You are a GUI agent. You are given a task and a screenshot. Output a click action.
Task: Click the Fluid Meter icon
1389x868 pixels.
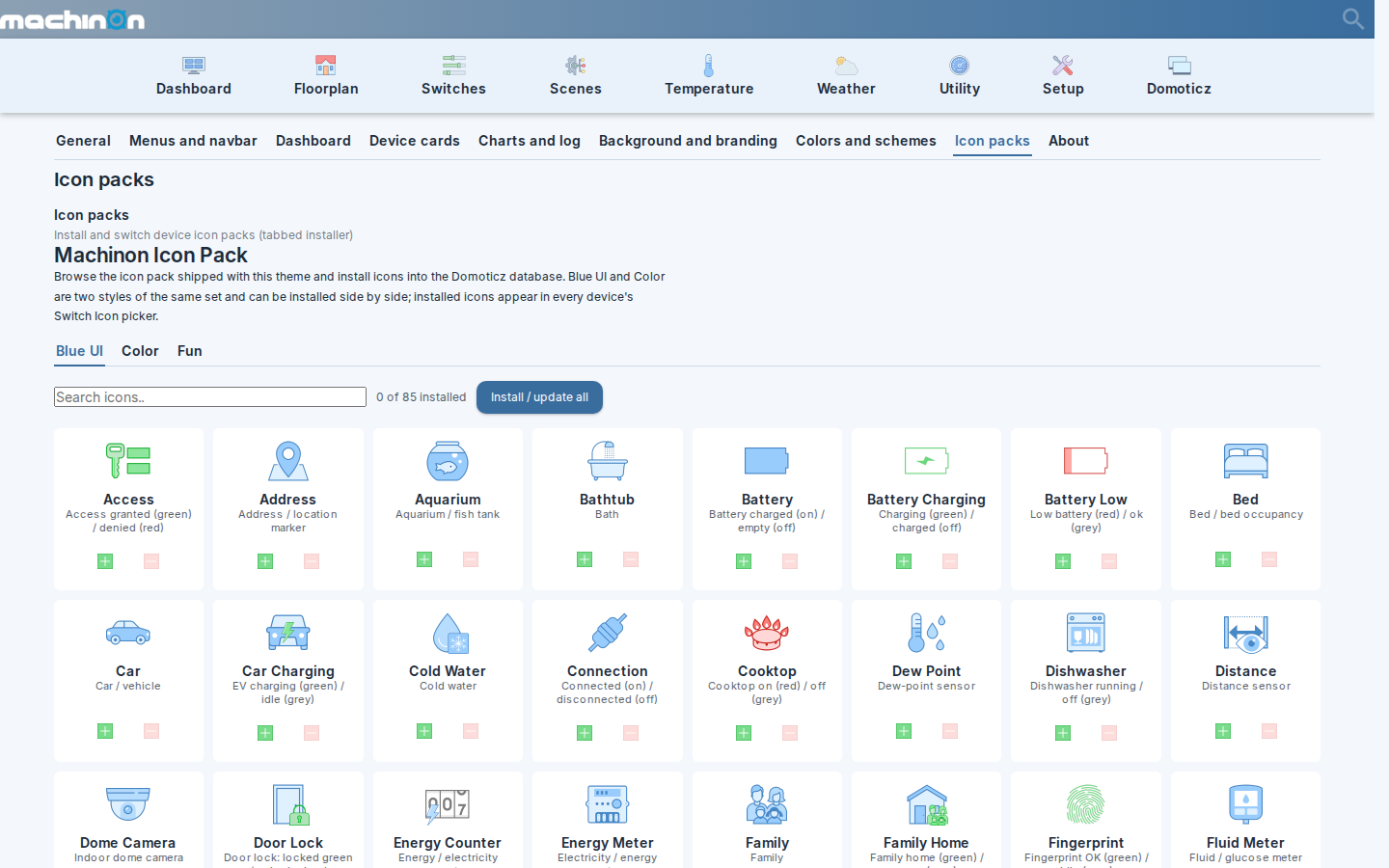(x=1245, y=804)
